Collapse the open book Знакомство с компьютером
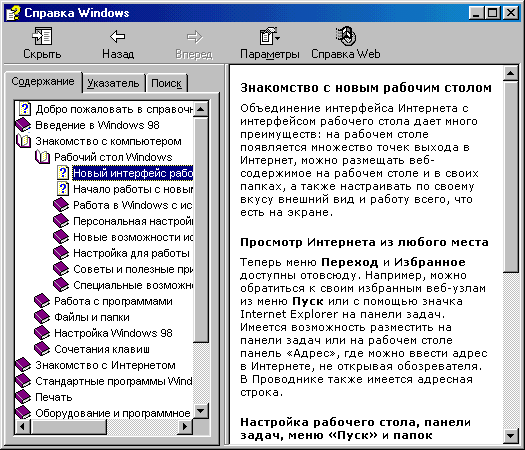Screen dimensions: 525x450 click(23, 141)
